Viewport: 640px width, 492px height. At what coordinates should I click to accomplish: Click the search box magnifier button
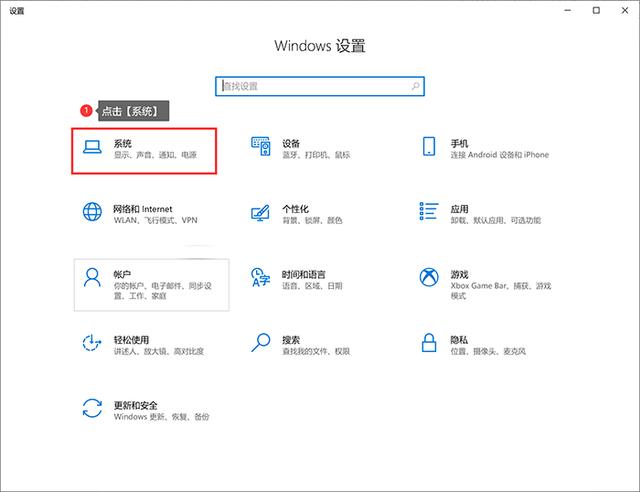pos(414,86)
